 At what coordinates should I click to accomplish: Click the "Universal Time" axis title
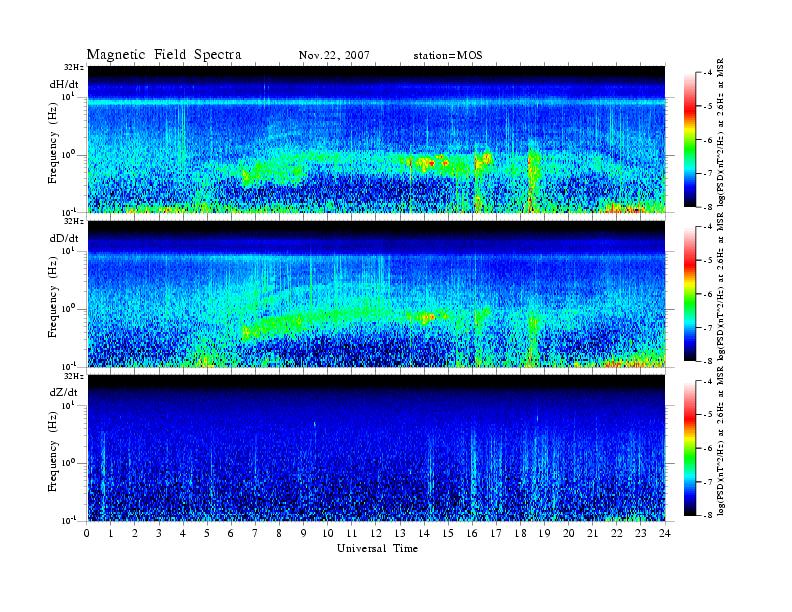click(377, 548)
